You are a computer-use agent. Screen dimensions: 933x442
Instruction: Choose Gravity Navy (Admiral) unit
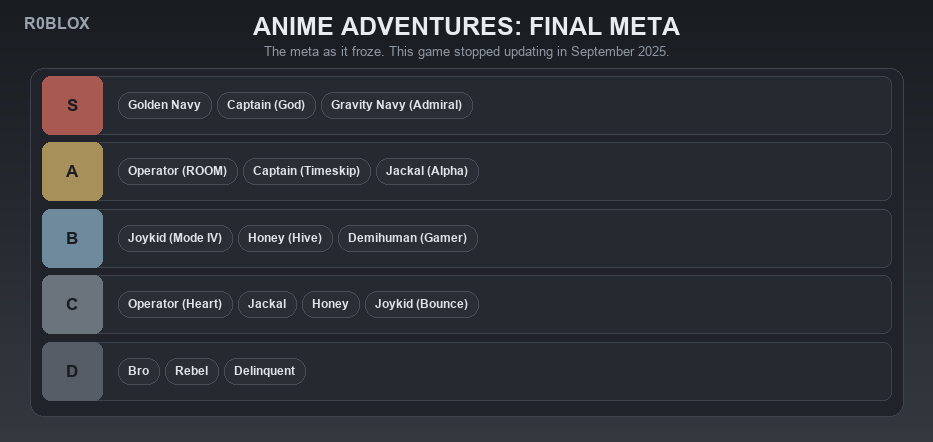[397, 105]
